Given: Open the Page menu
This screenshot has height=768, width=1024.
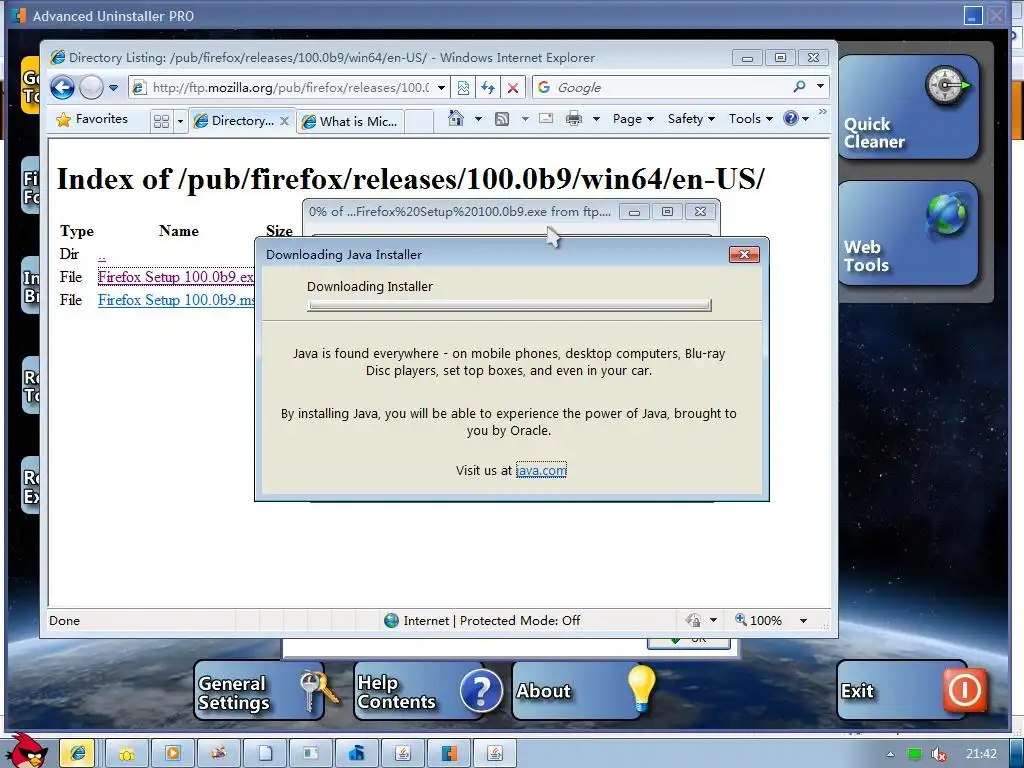Looking at the screenshot, I should (x=633, y=119).
